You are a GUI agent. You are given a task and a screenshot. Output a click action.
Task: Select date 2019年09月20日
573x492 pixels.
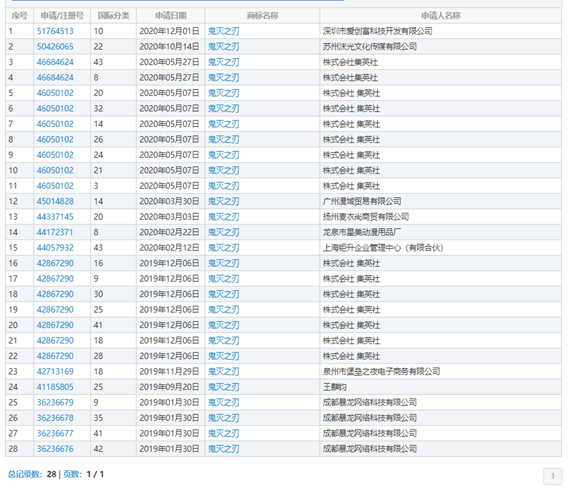coord(169,387)
